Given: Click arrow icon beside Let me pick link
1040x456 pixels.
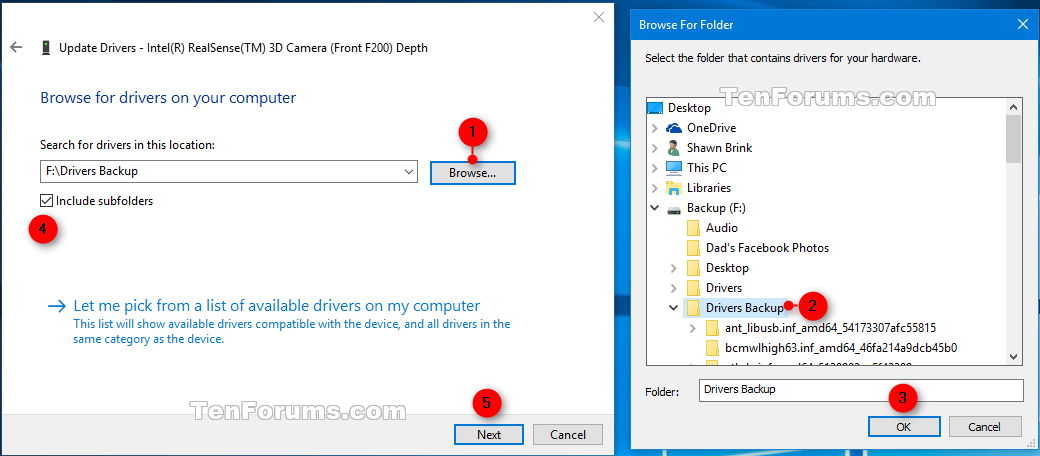Looking at the screenshot, I should [57, 306].
